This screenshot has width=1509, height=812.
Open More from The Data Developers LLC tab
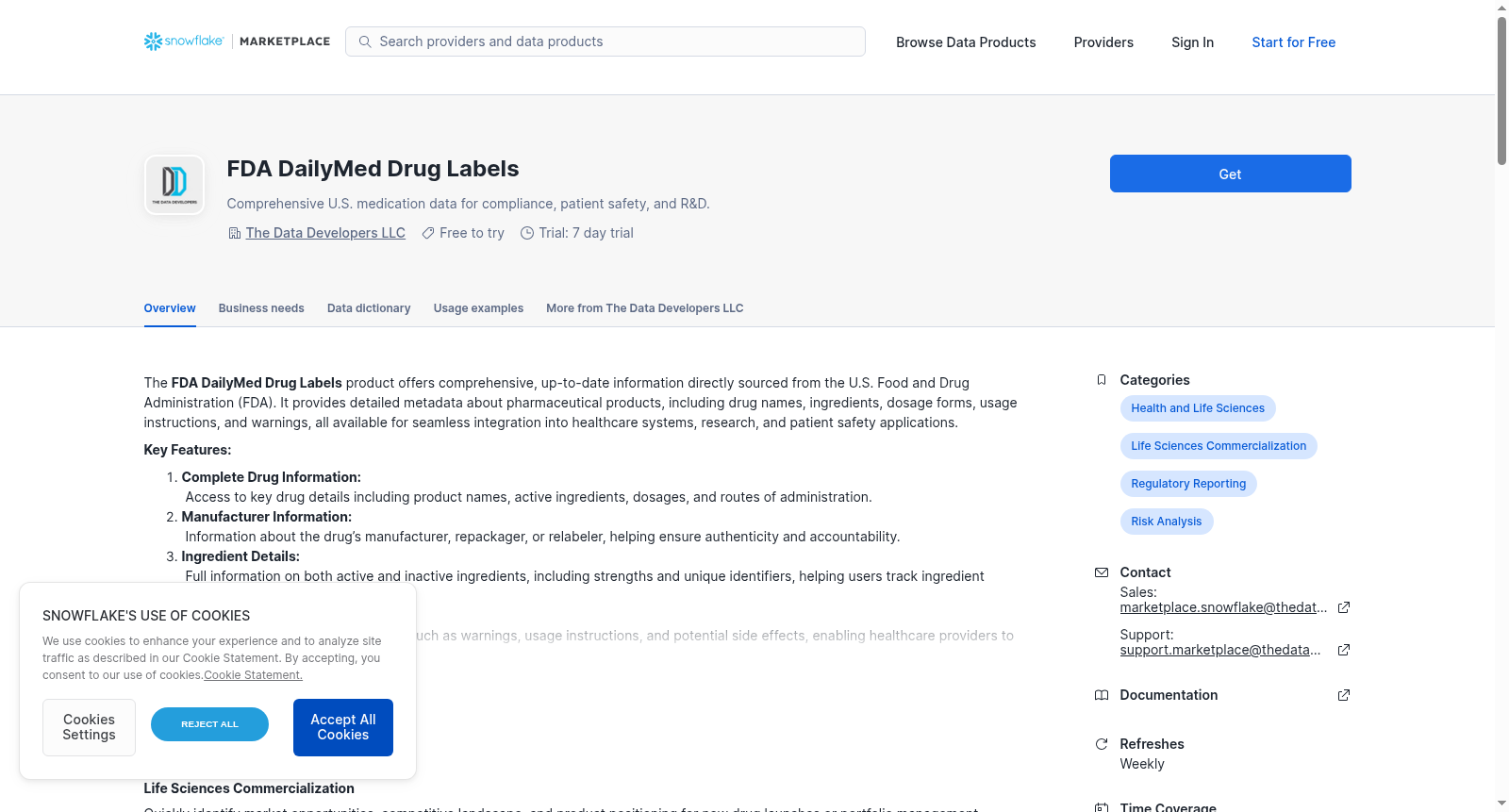tap(645, 308)
